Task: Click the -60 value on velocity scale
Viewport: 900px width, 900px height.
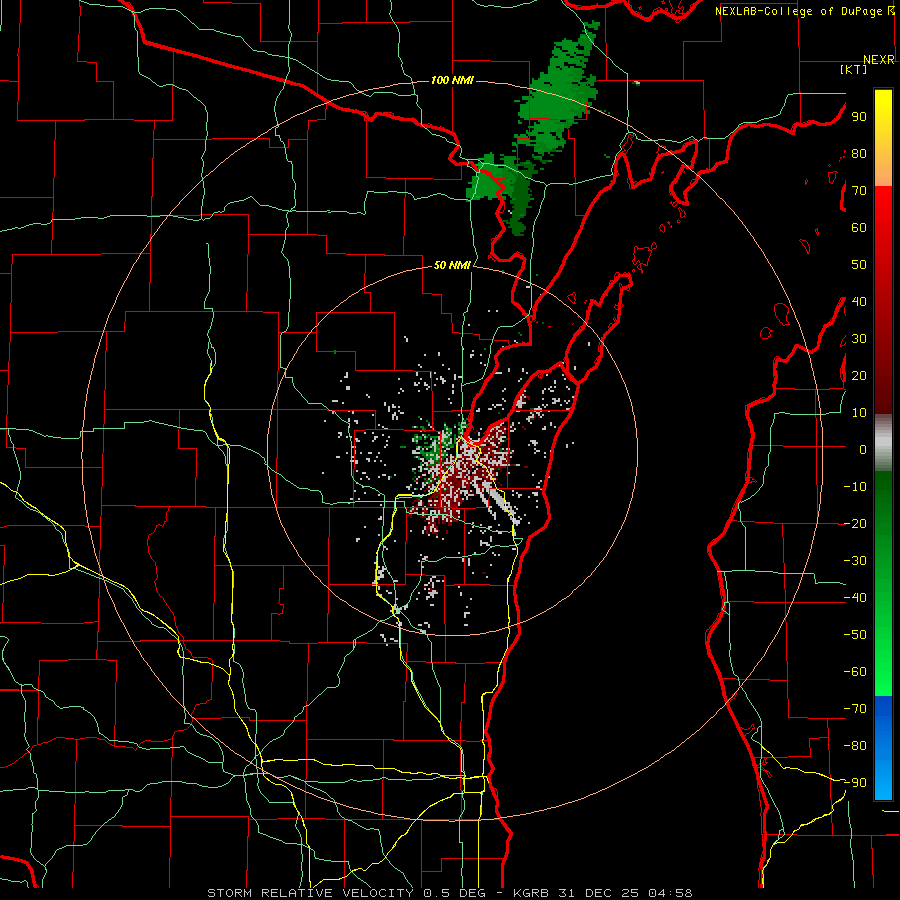Action: pos(855,672)
